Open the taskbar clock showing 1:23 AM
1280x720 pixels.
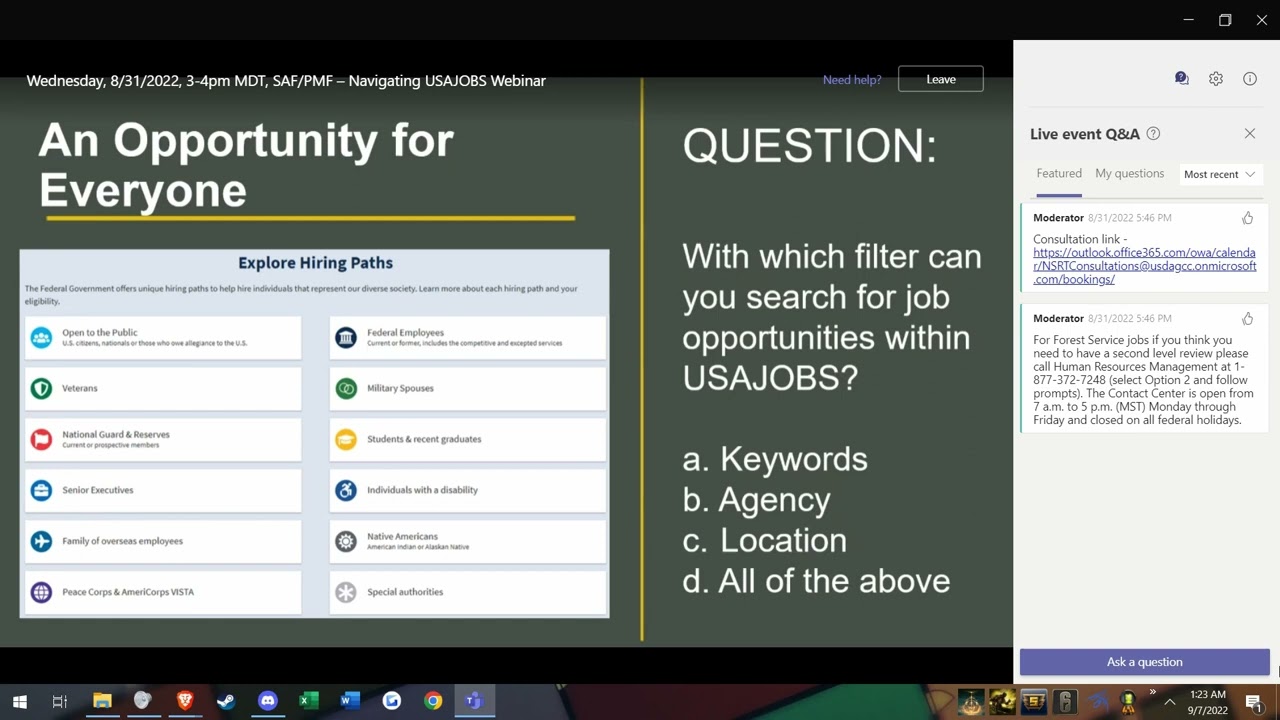pyautogui.click(x=1208, y=702)
